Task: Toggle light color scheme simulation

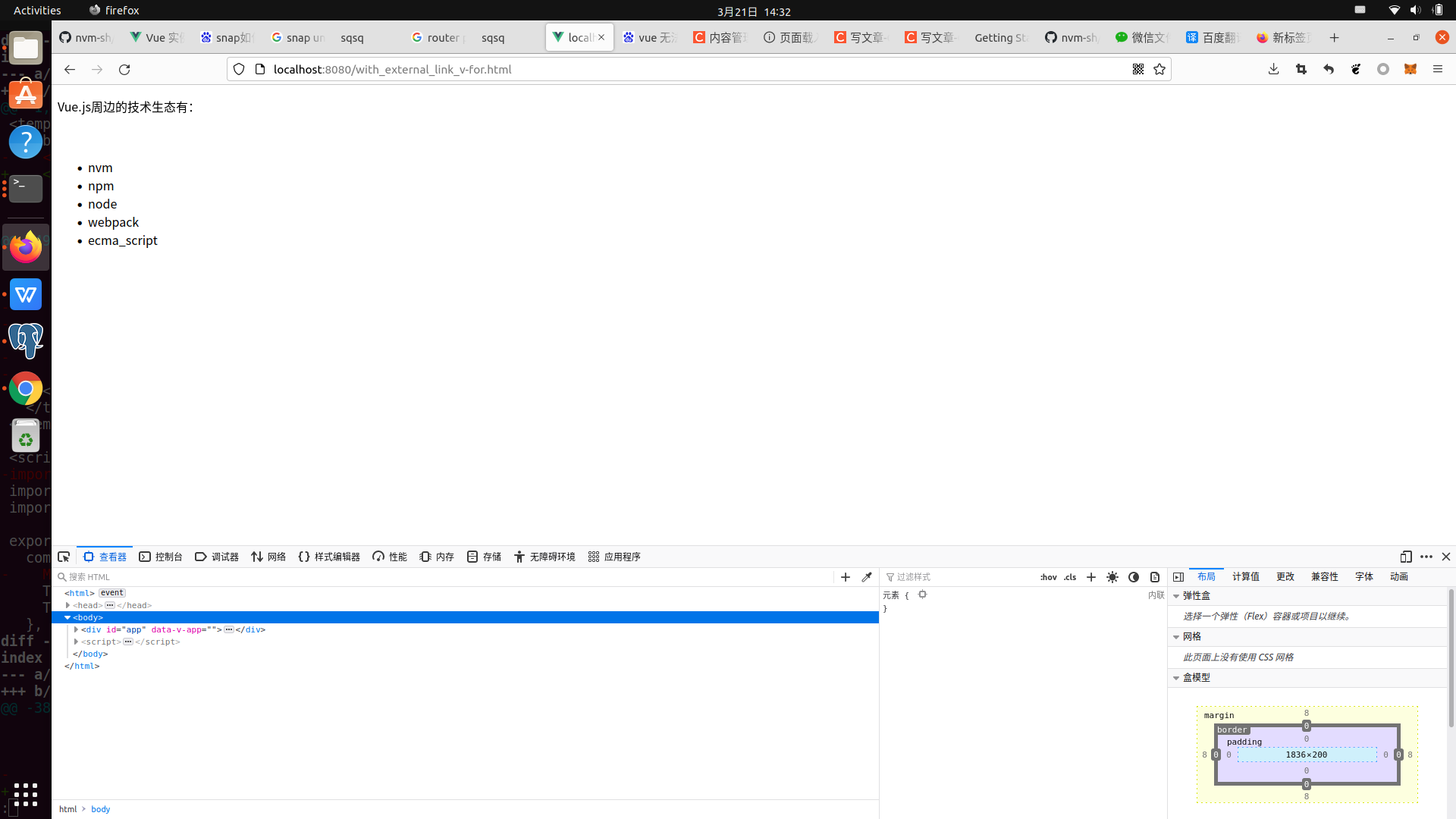Action: [x=1112, y=577]
